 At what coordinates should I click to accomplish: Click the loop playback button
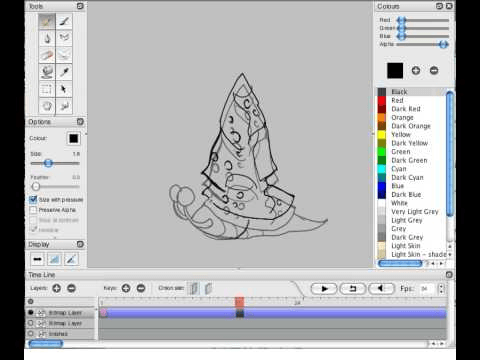click(353, 289)
